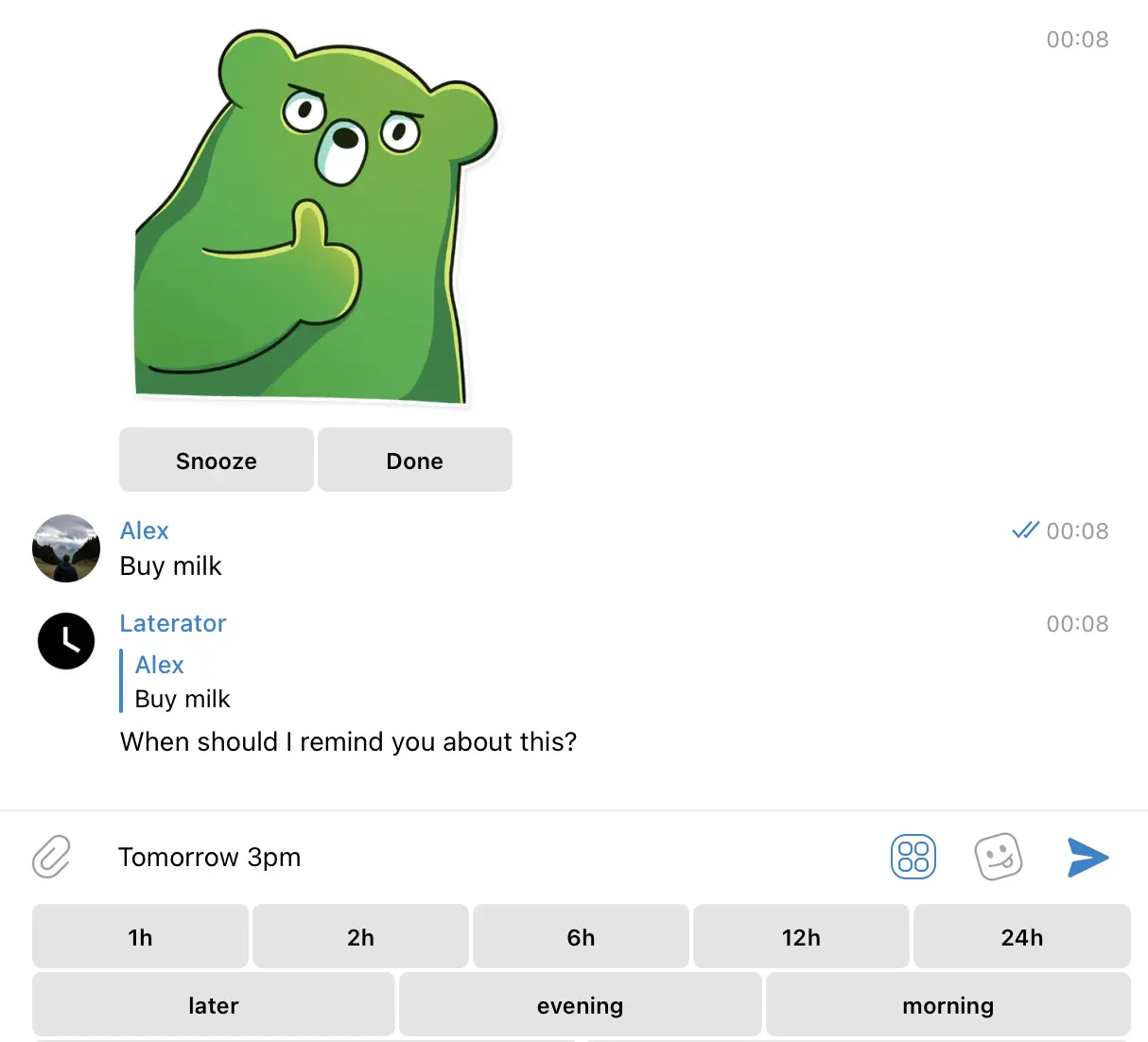Tap the green bear thumbs-up sticker
Image resolution: width=1148 pixels, height=1042 pixels.
pos(312,217)
